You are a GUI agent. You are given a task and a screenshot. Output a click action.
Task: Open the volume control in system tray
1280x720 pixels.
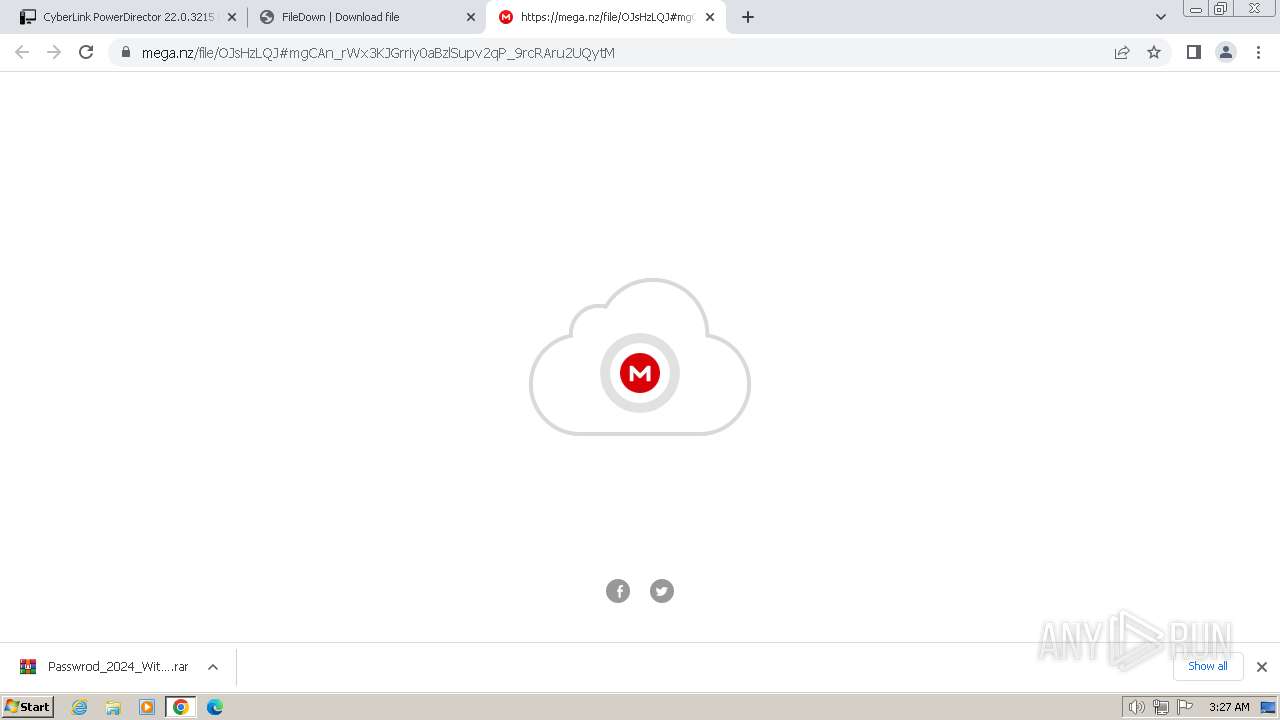pyautogui.click(x=1137, y=707)
